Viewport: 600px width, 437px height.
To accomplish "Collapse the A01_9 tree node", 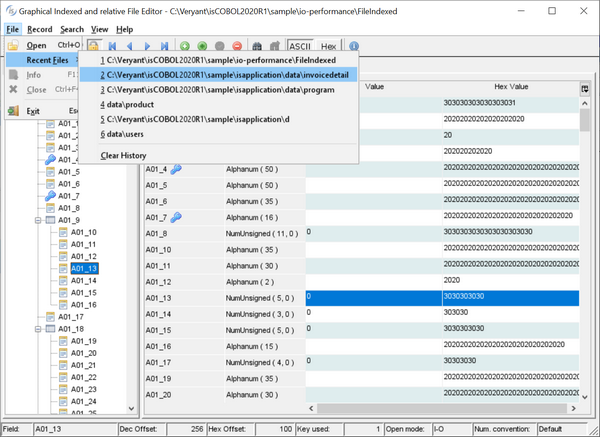I will pyautogui.click(x=39, y=220).
